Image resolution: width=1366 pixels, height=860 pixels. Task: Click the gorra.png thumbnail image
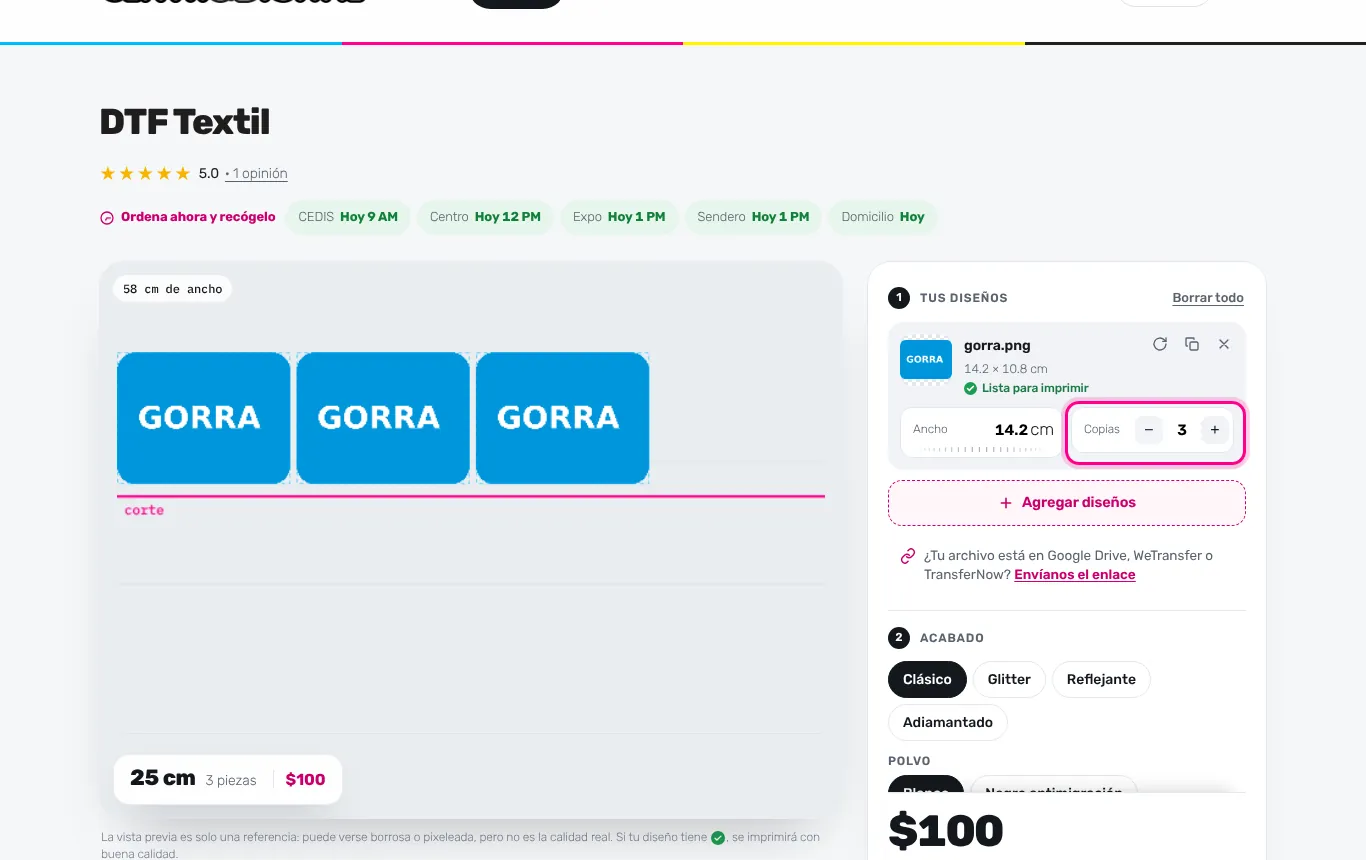(x=926, y=359)
